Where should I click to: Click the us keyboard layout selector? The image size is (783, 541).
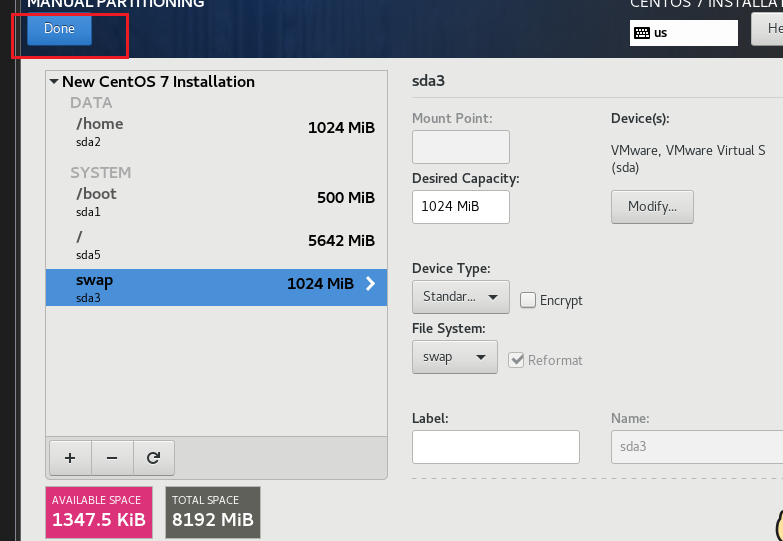pos(684,33)
